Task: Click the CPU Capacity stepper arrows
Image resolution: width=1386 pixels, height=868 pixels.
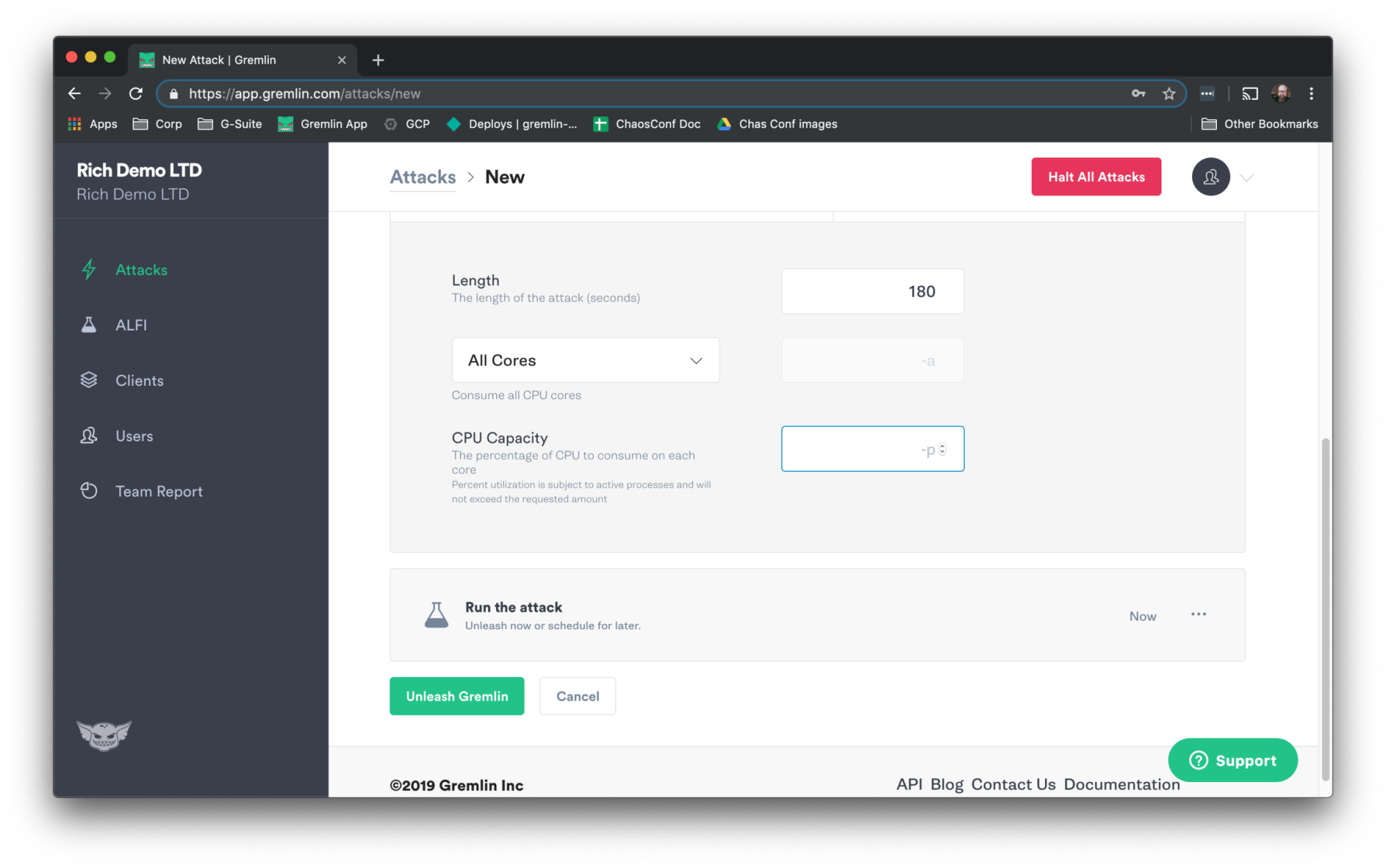Action: [942, 450]
